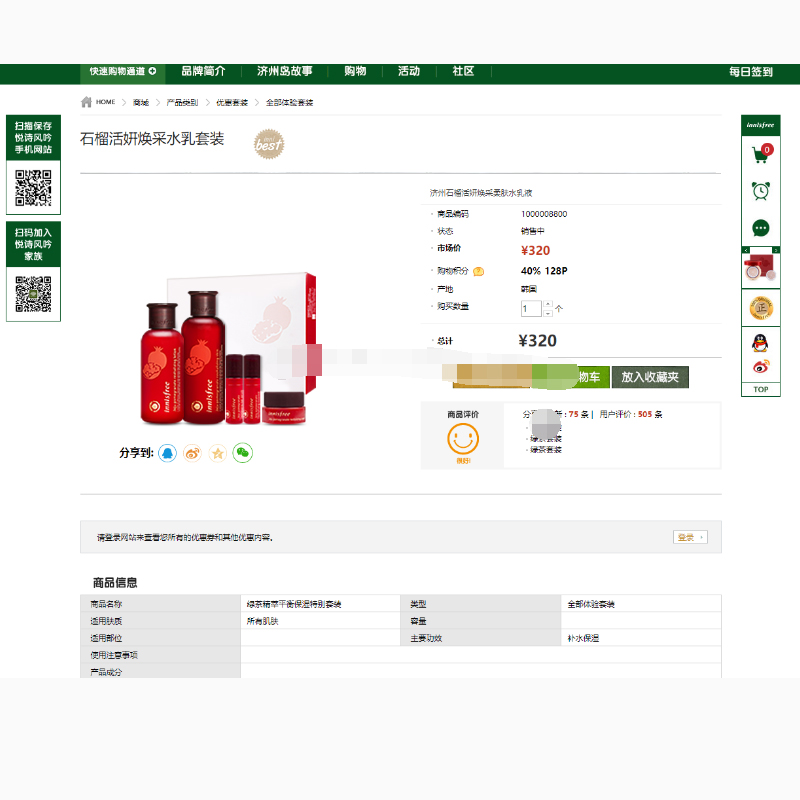Go to 优惠套装 in the breadcrumb
Image resolution: width=800 pixels, height=800 pixels.
pyautogui.click(x=232, y=103)
